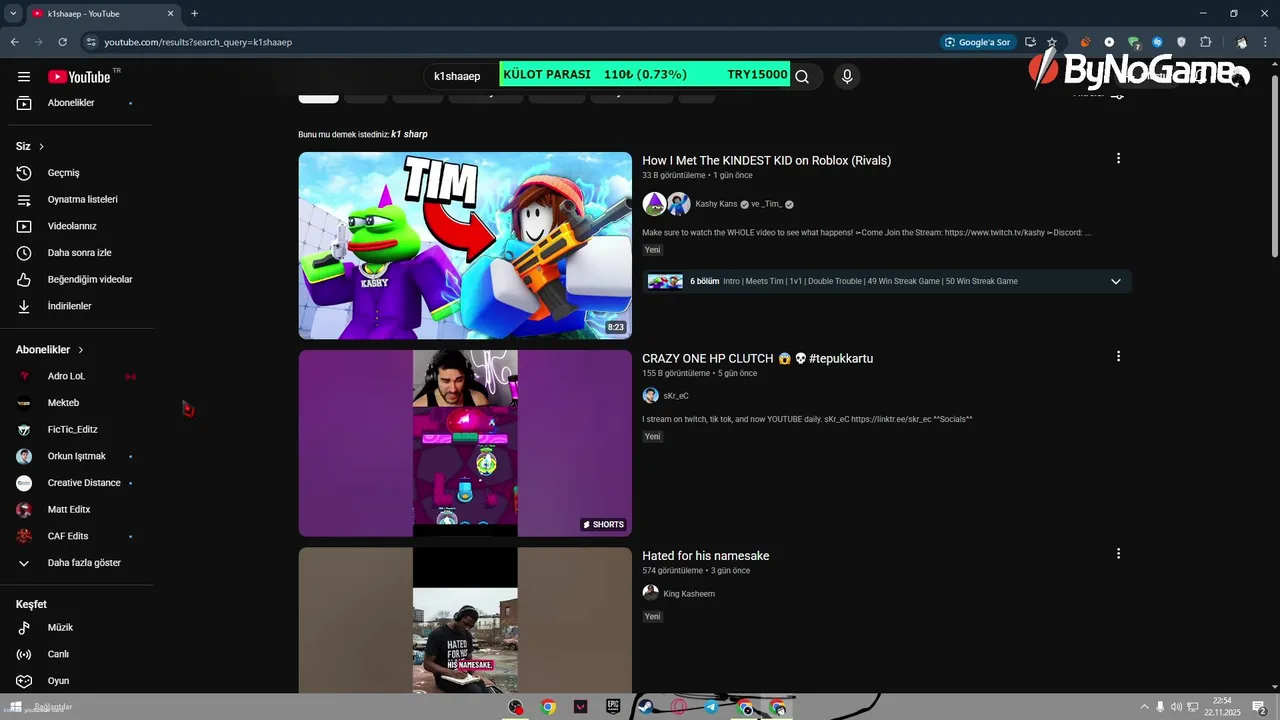Click the install app icon in address bar
This screenshot has height=720, width=1280.
click(x=1030, y=42)
